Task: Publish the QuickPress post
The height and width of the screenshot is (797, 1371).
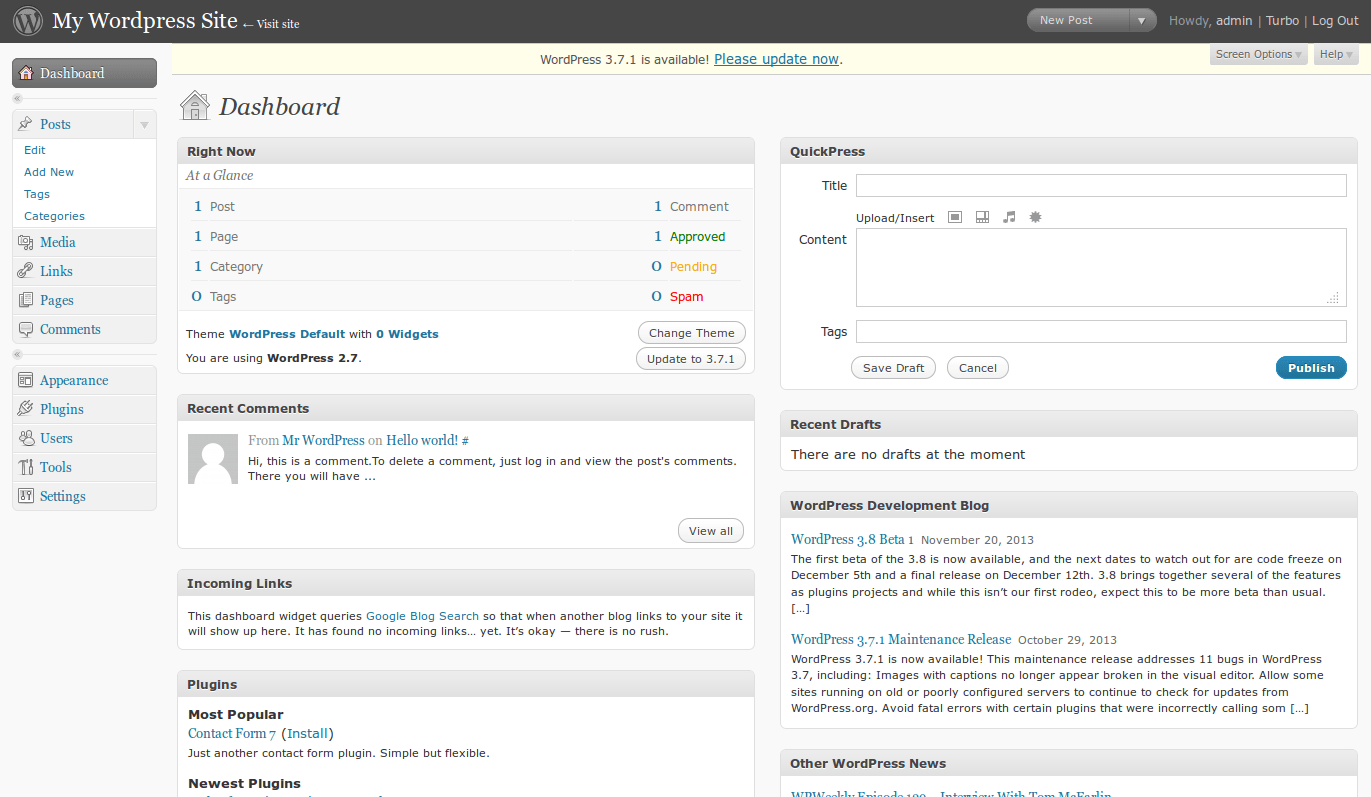Action: point(1310,367)
